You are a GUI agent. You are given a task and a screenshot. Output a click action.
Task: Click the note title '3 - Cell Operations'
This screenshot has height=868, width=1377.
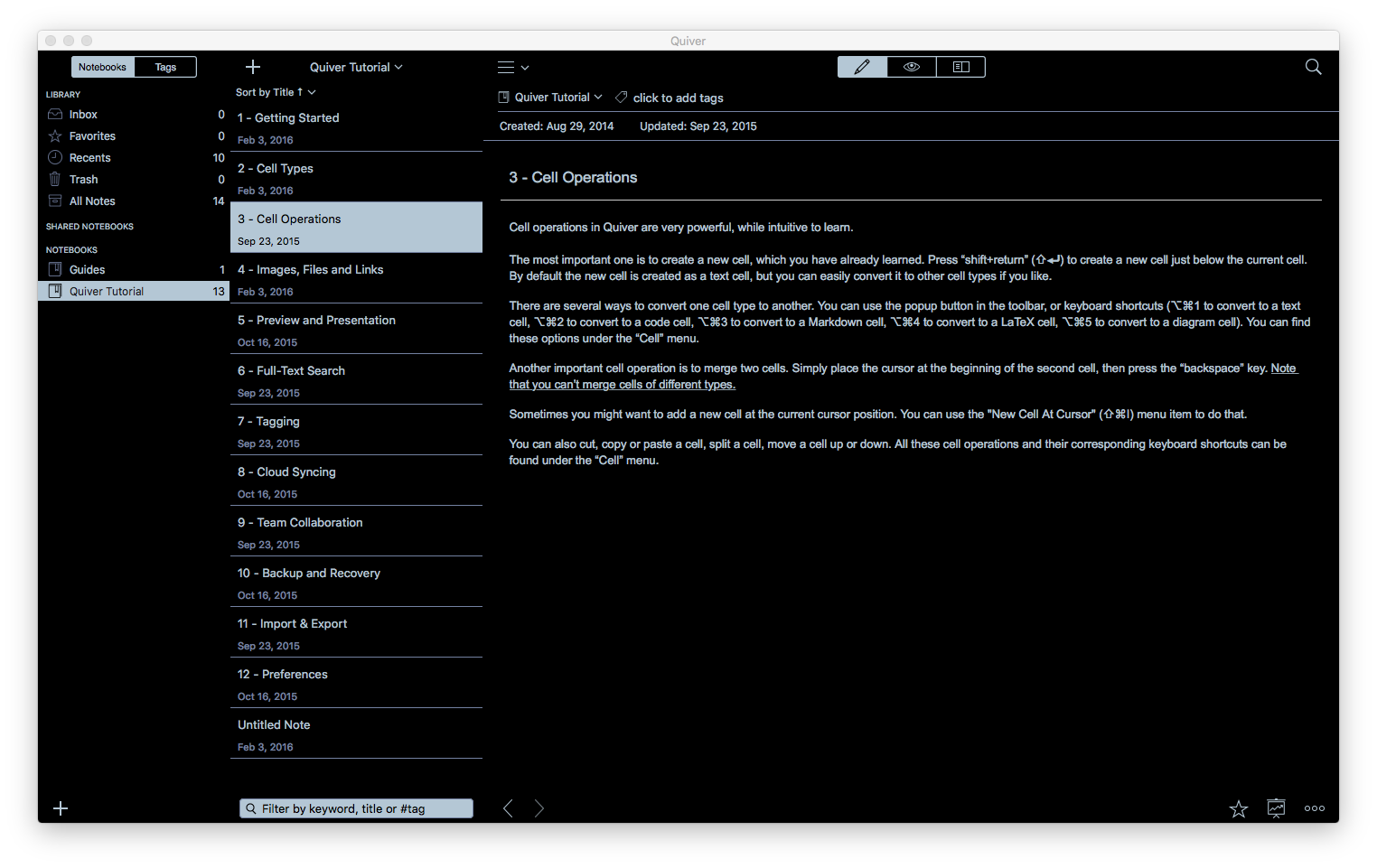(x=573, y=178)
